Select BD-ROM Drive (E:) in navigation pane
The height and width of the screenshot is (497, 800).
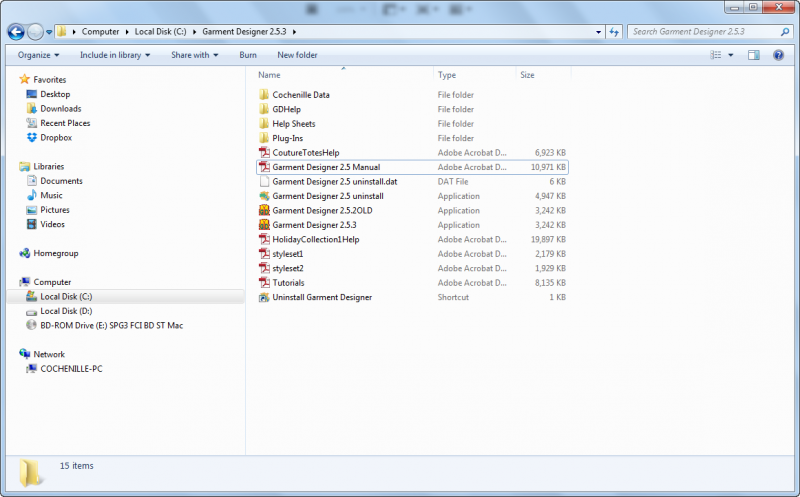(x=111, y=326)
